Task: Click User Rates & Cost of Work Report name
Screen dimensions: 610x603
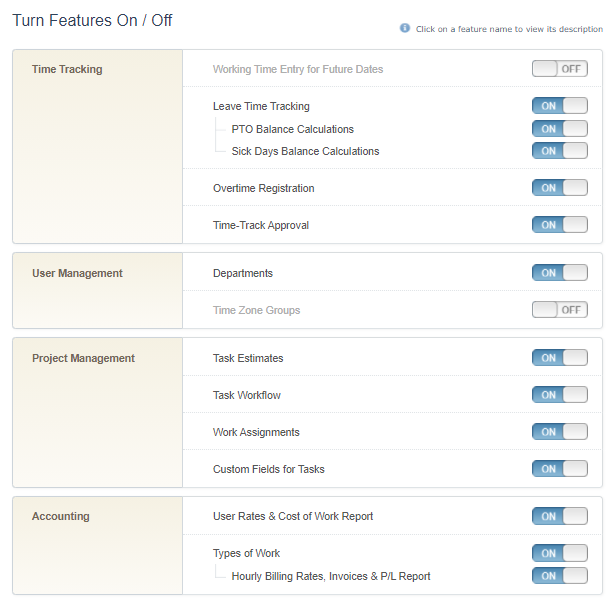Action: click(293, 516)
